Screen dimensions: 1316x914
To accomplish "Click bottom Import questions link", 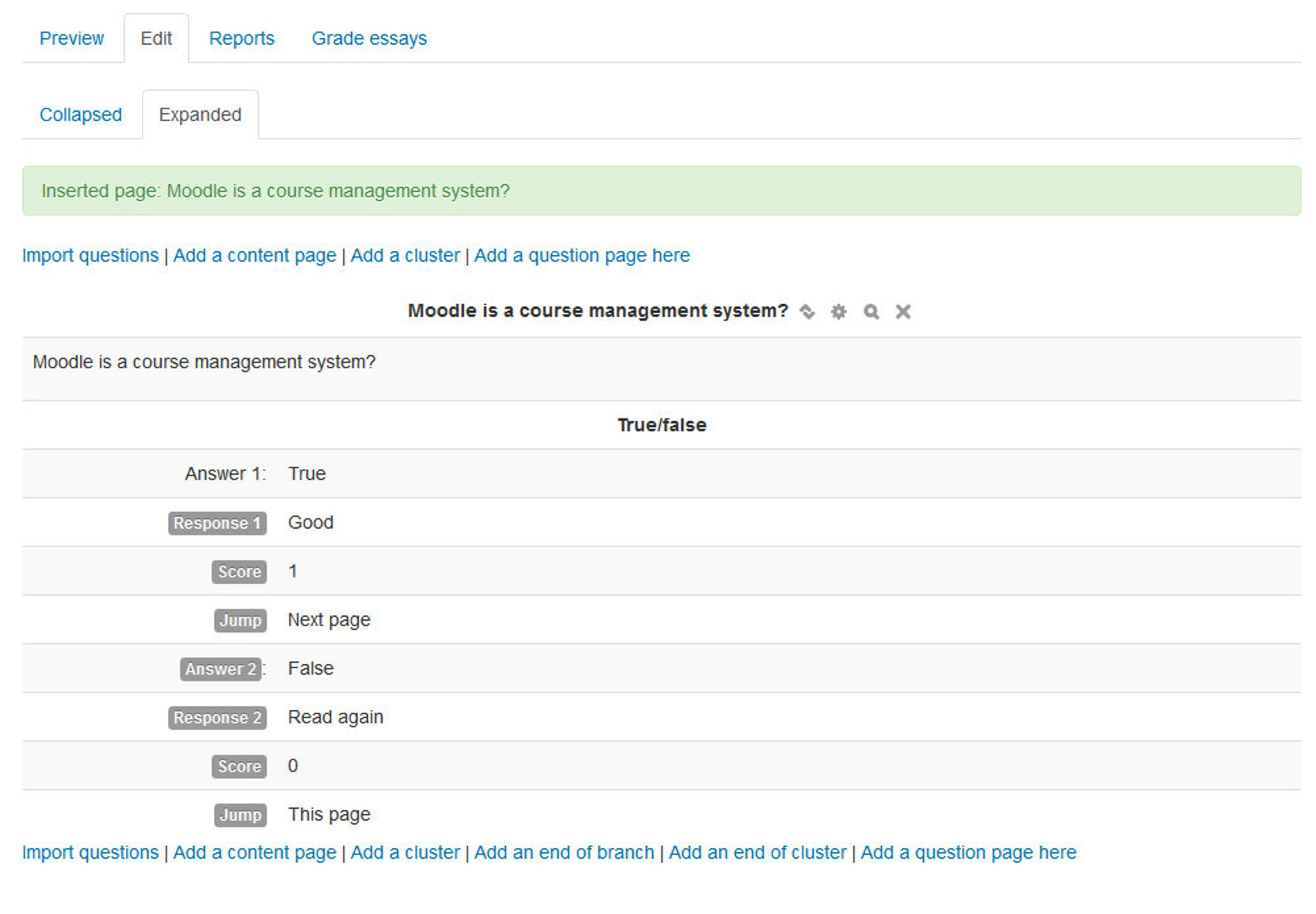I will coord(91,852).
